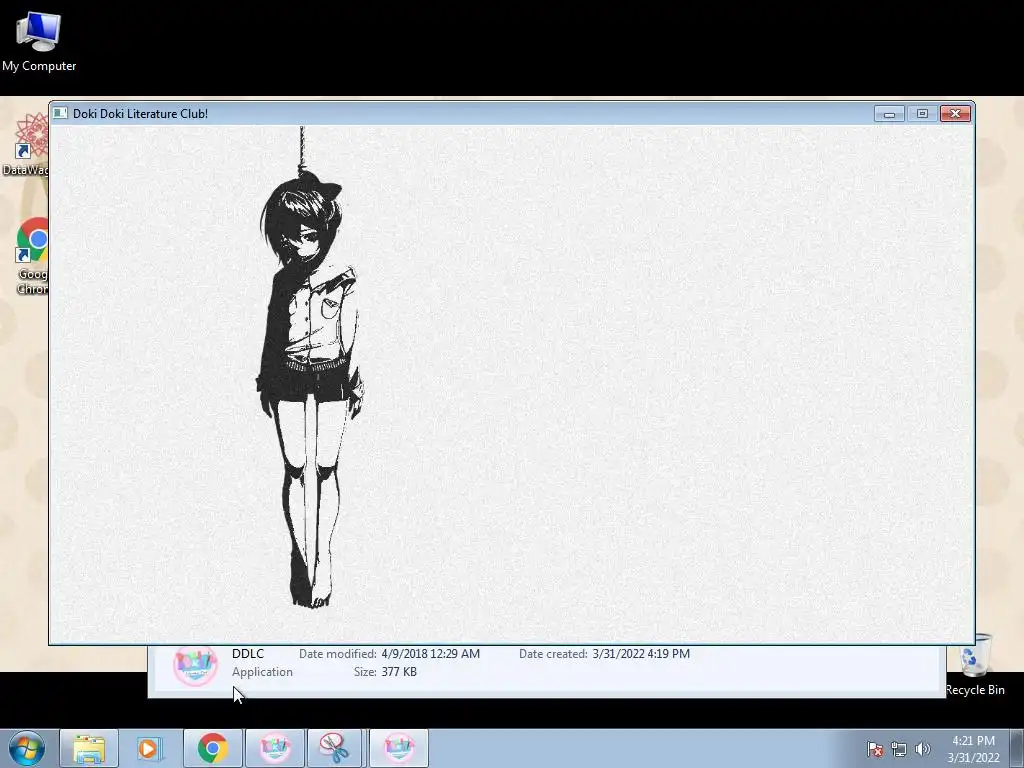Click the hanging figure image in the game
Viewport: 1024px width, 768px height.
(310, 367)
